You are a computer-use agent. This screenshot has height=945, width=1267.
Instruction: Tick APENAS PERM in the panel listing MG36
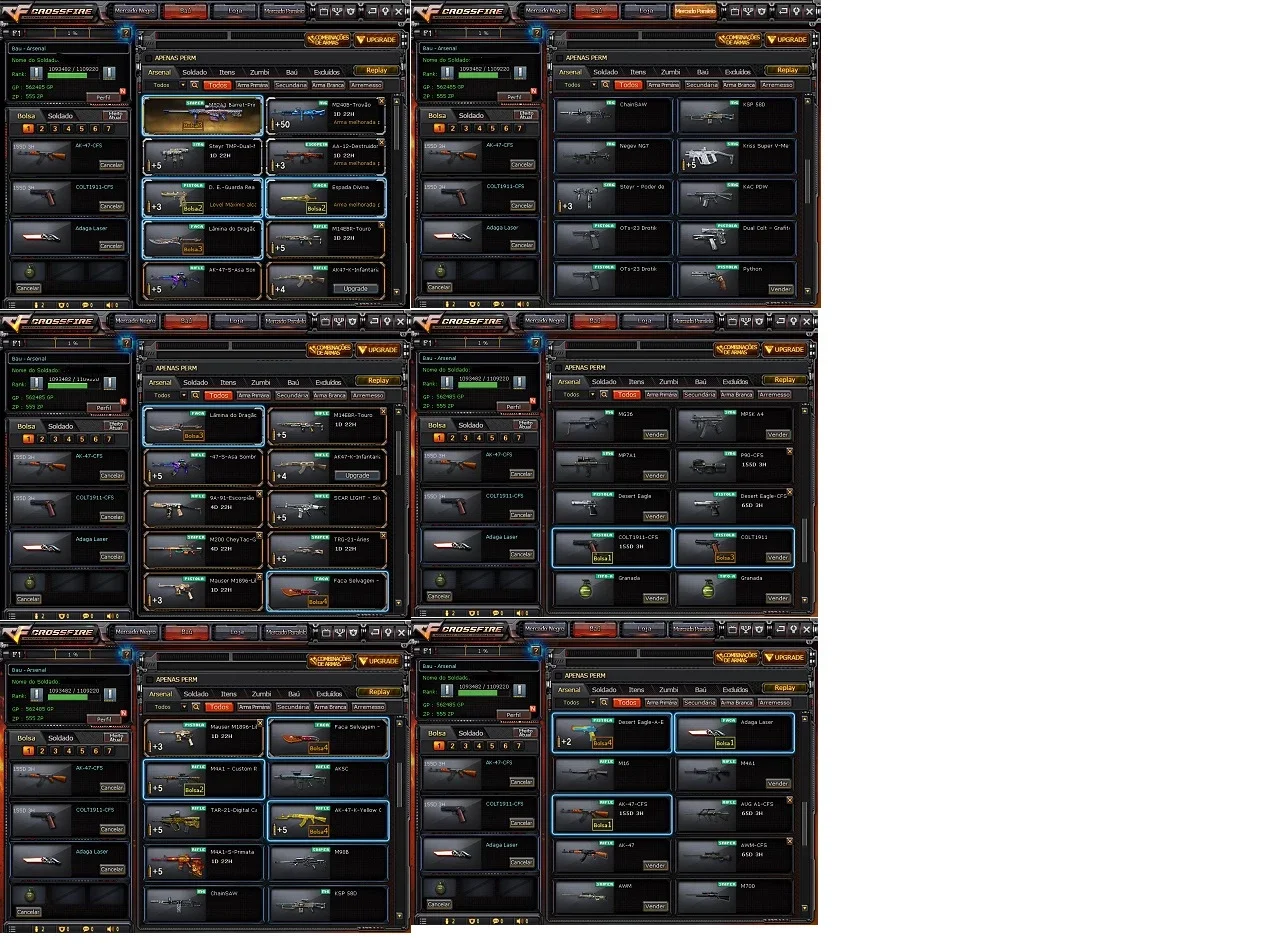pyautogui.click(x=558, y=367)
